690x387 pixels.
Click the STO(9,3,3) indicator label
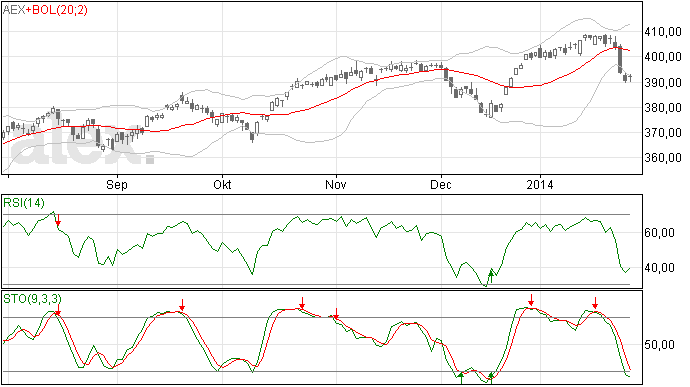click(32, 299)
